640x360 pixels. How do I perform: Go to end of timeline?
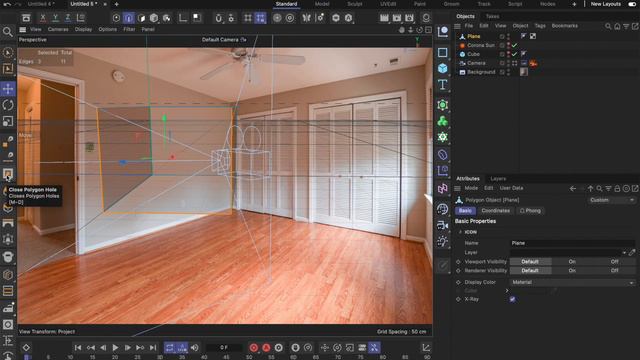153,347
